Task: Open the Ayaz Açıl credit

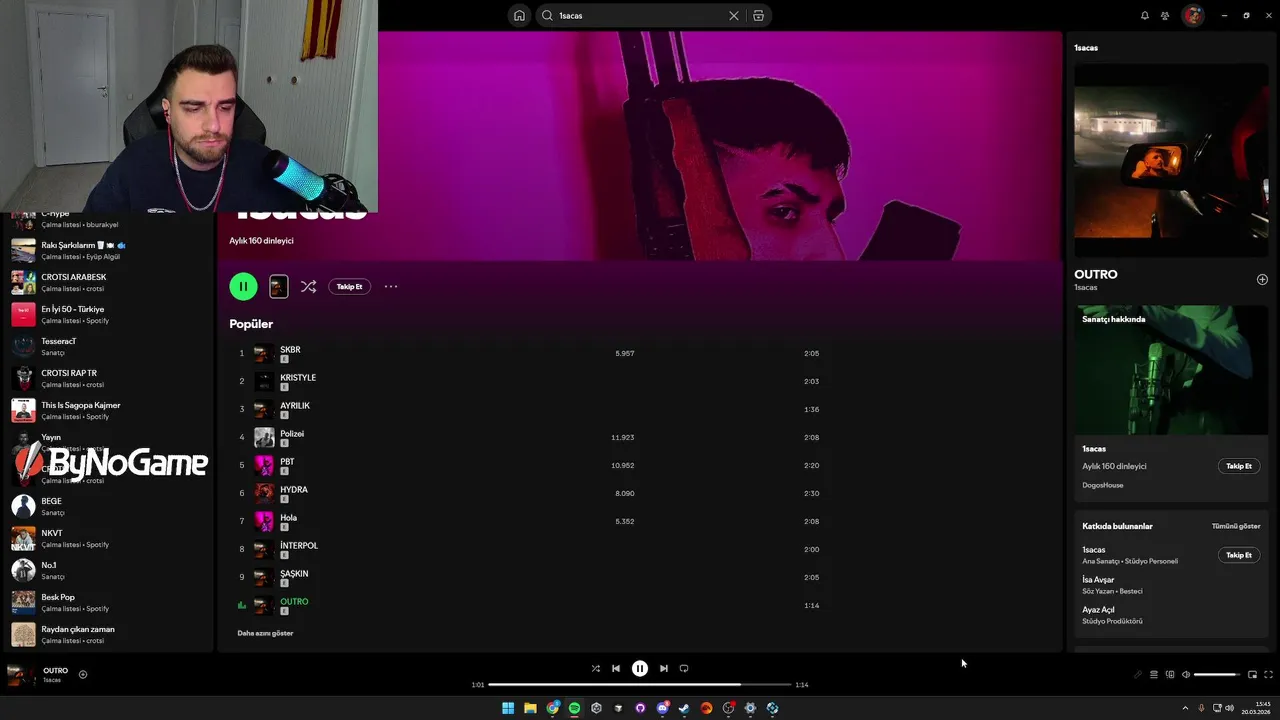Action: tap(1098, 610)
